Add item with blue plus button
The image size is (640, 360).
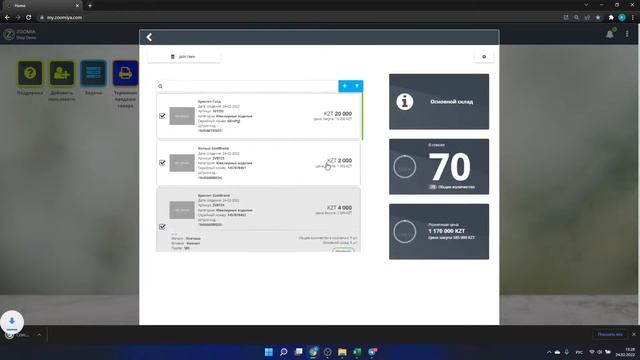tap(344, 86)
